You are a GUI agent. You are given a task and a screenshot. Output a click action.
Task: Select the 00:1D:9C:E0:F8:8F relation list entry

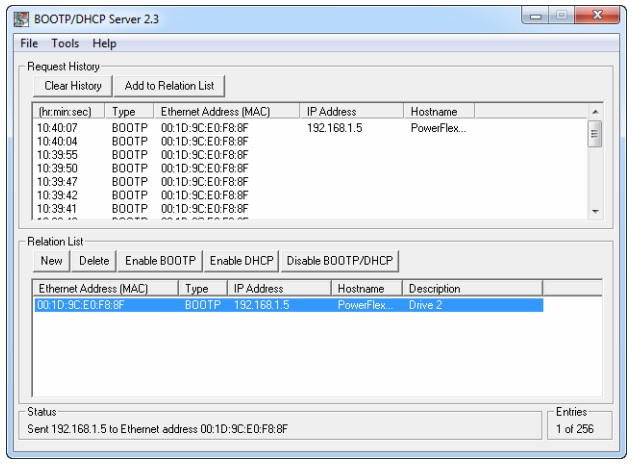(x=289, y=305)
